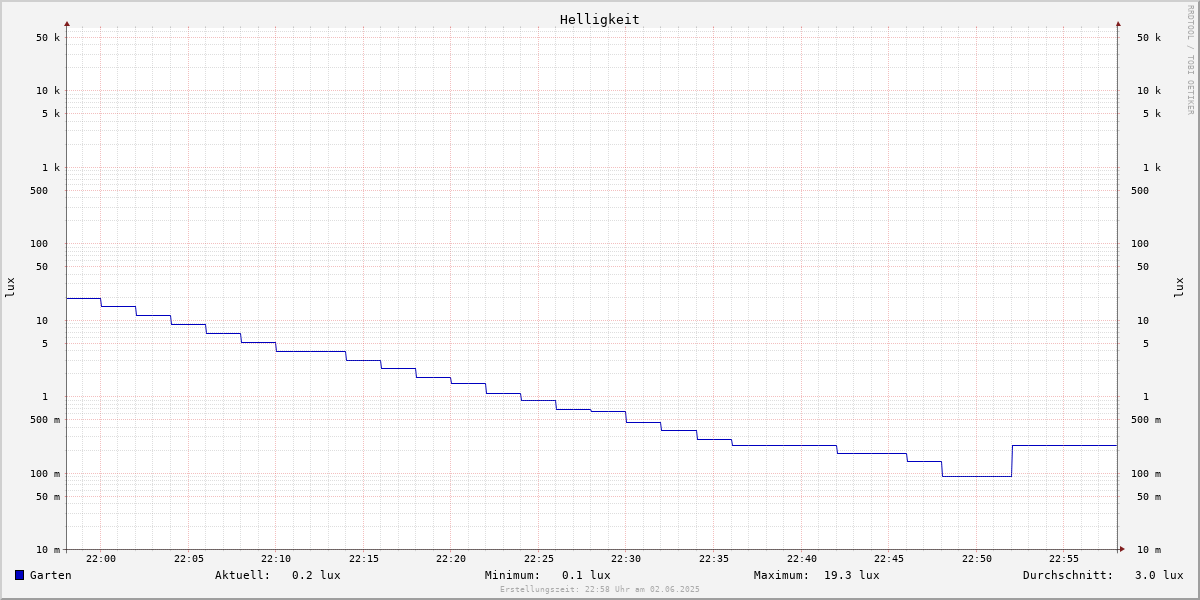This screenshot has width=1200, height=600.
Task: Click the 22:15 time axis label
Action: pyautogui.click(x=364, y=559)
